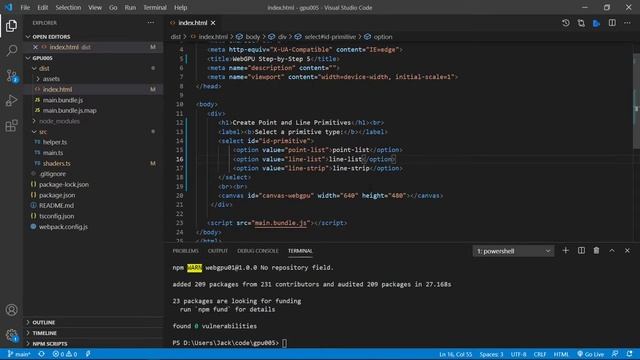Click the synchronize changes icon in status bar
Image resolution: width=640 pixels, height=360 pixels.
click(x=42, y=354)
